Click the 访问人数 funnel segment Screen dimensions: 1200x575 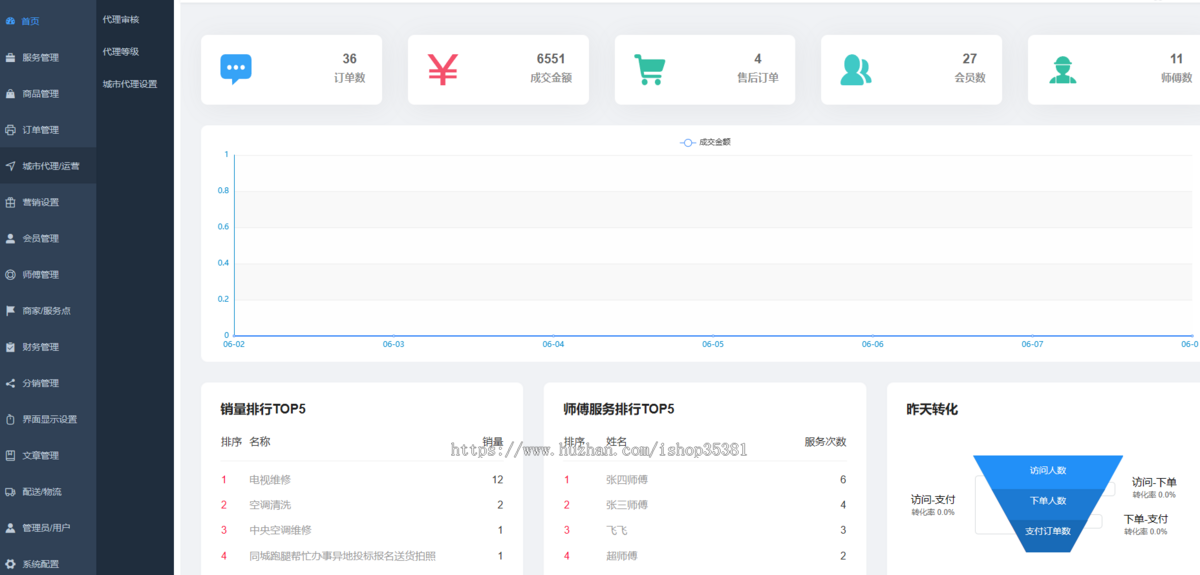point(1048,470)
